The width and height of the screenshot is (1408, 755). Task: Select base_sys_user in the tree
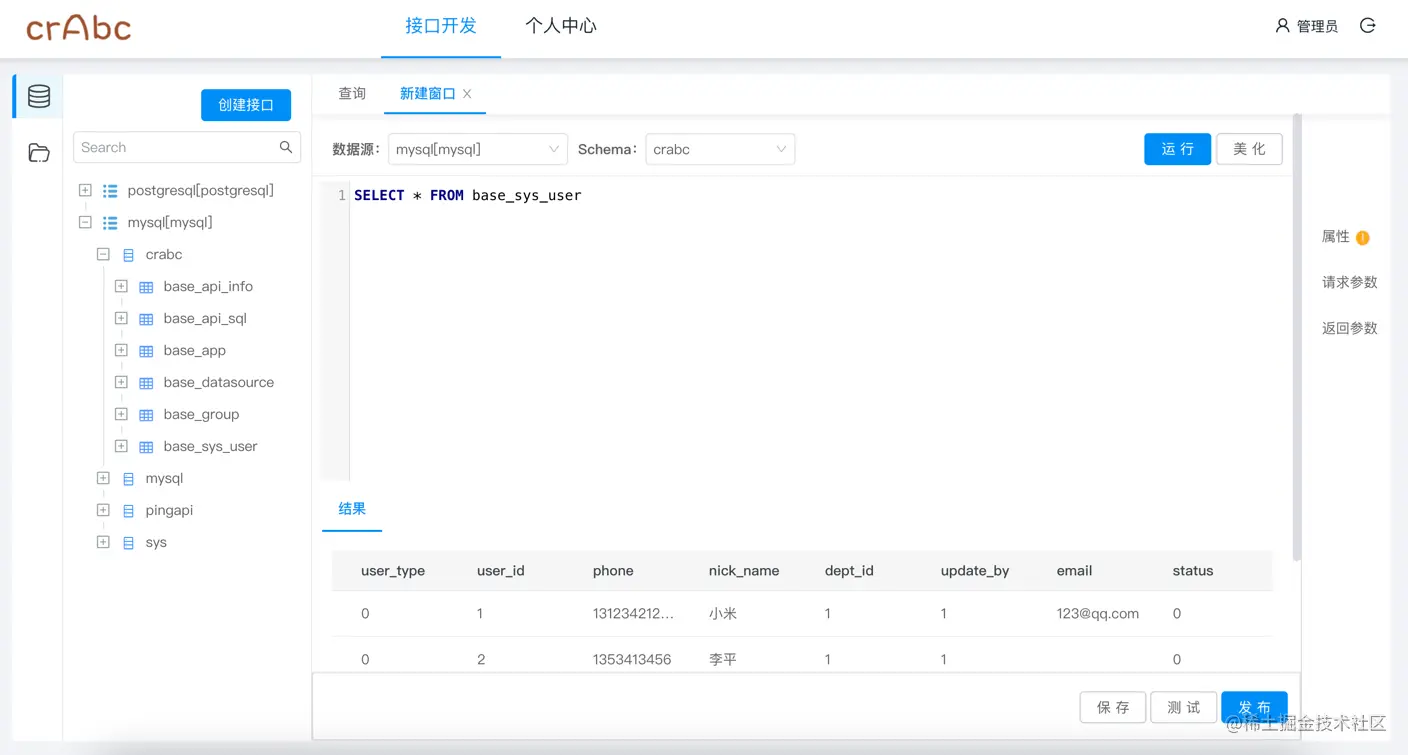tap(210, 447)
